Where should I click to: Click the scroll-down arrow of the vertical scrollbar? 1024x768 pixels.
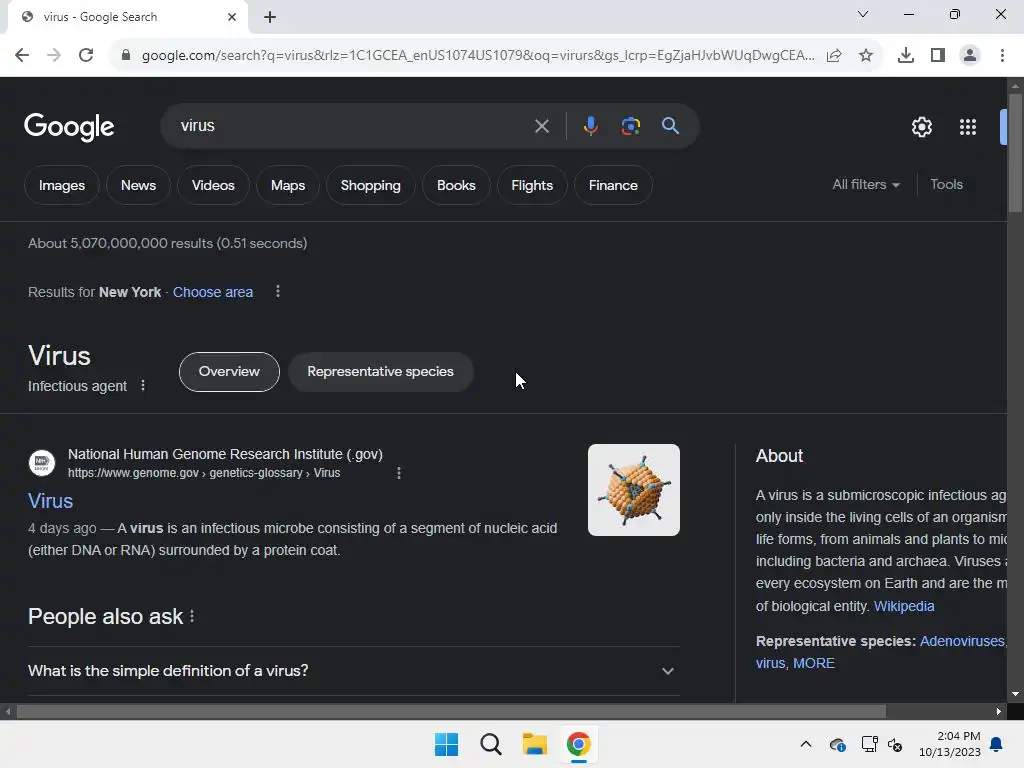[1015, 694]
